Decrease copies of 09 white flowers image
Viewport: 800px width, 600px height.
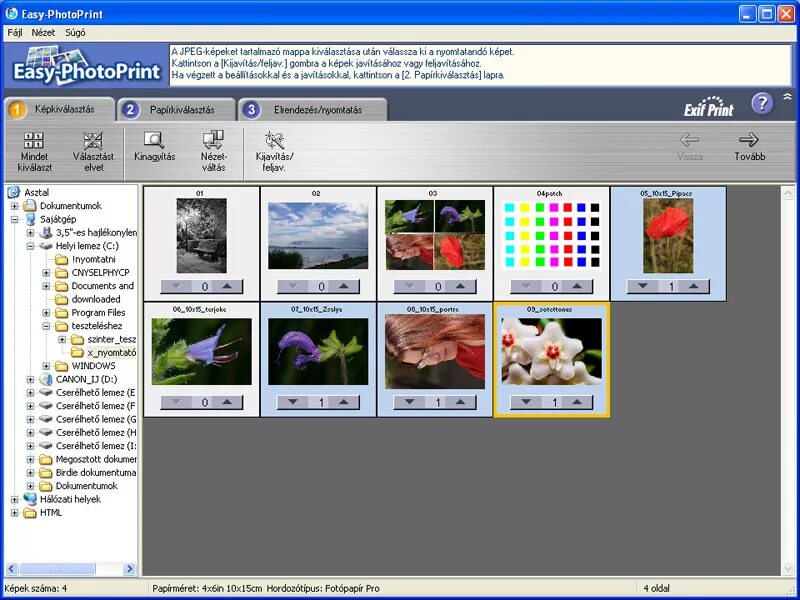(x=526, y=402)
